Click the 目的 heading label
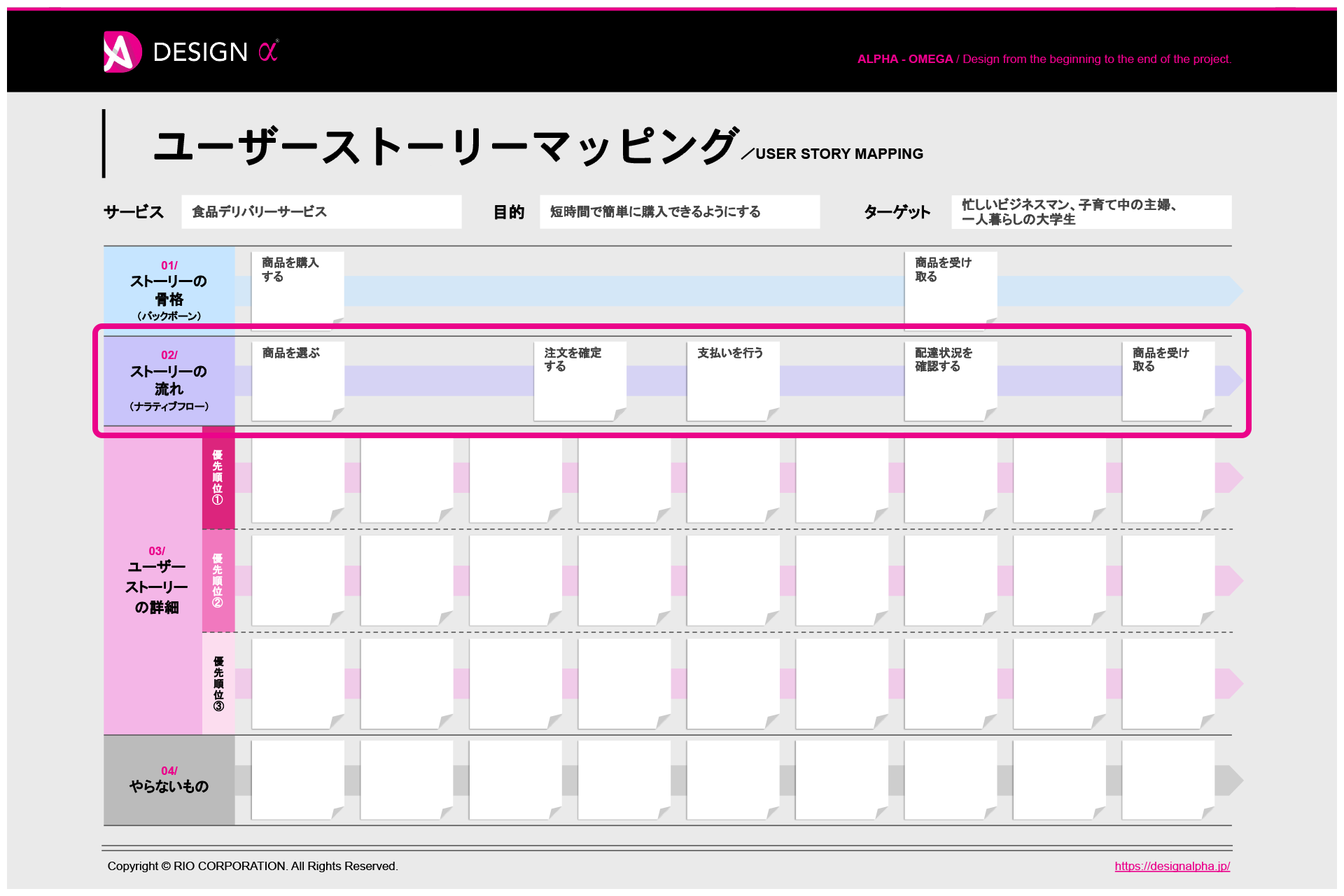The image size is (1344, 896). tap(509, 212)
